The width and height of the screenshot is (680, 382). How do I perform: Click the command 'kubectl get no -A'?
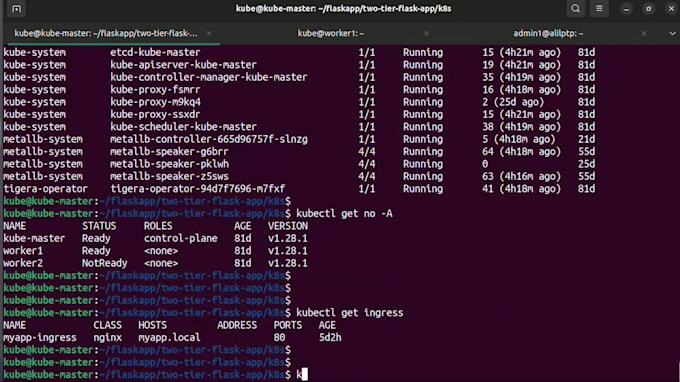click(344, 214)
